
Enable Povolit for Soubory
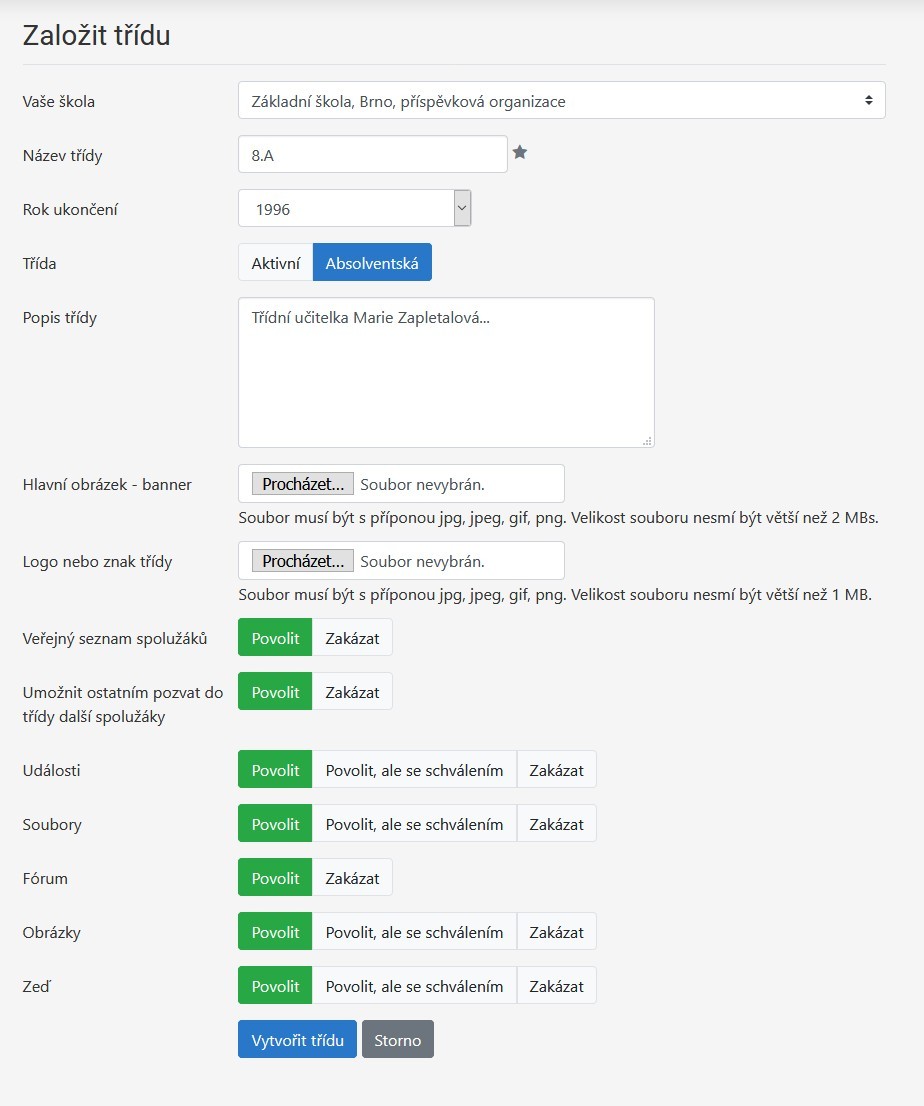click(275, 824)
